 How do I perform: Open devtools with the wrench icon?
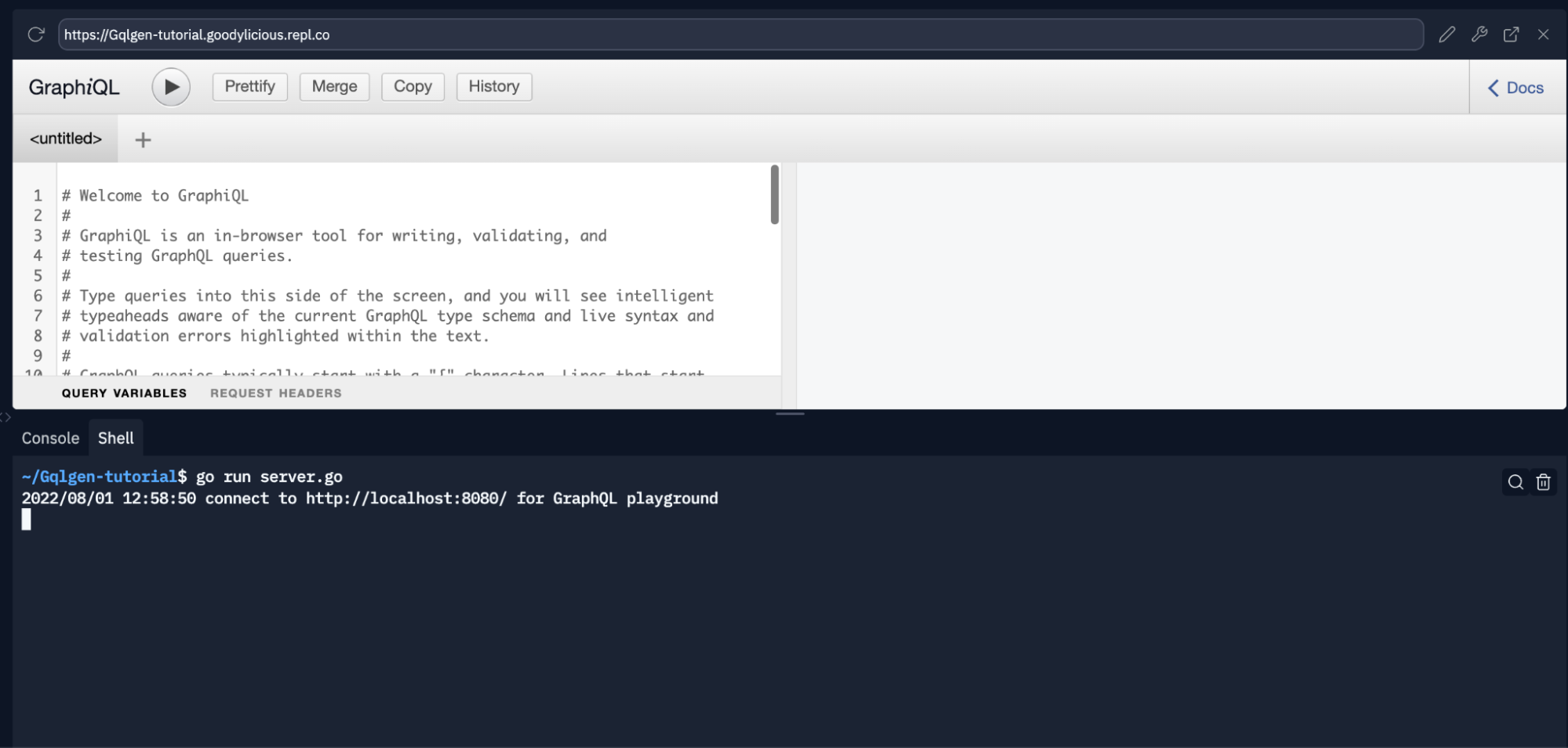pos(1479,34)
